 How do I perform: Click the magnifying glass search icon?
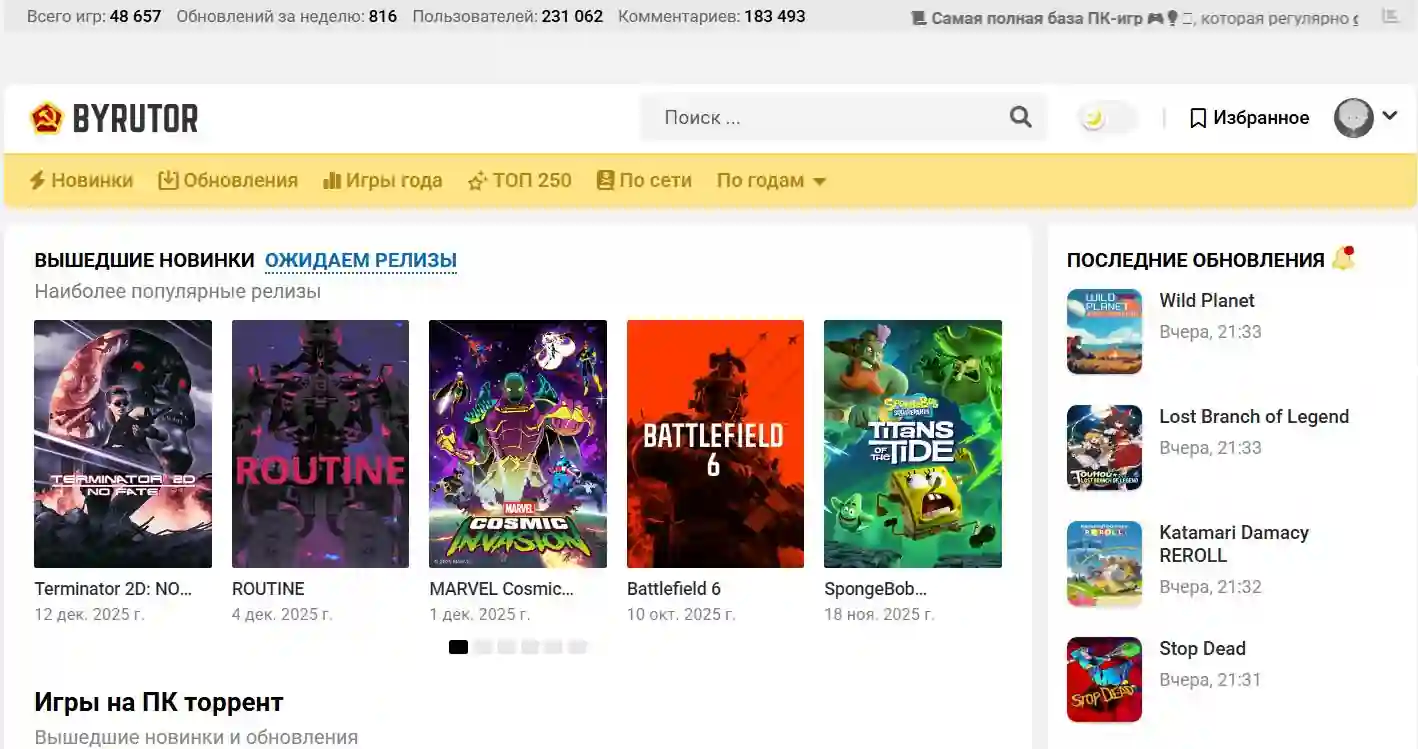point(1020,117)
